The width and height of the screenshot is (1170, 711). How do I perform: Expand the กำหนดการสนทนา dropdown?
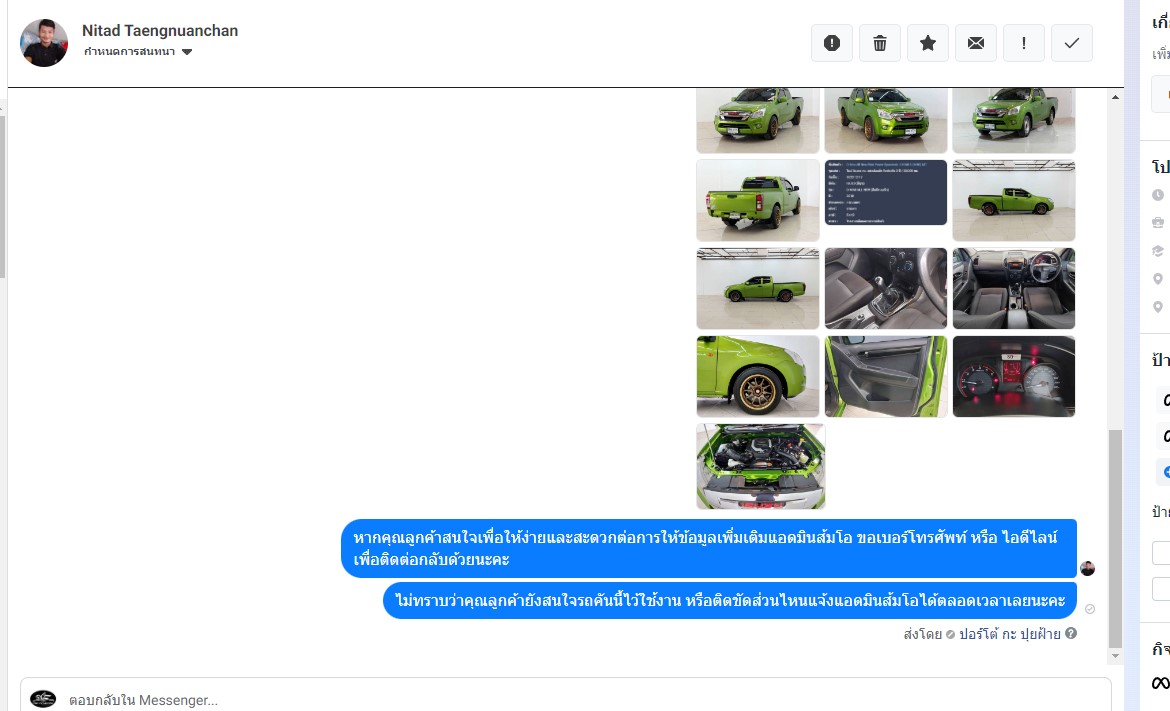(138, 51)
